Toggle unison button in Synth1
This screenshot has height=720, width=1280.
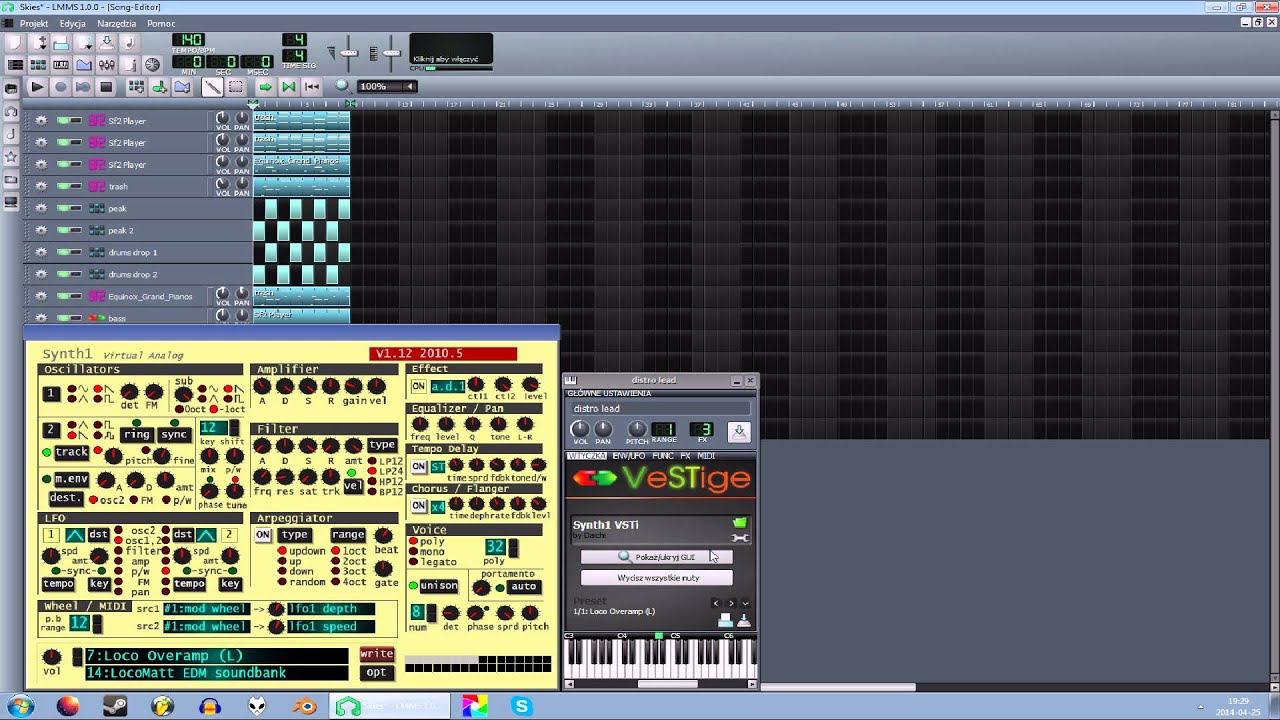439,586
